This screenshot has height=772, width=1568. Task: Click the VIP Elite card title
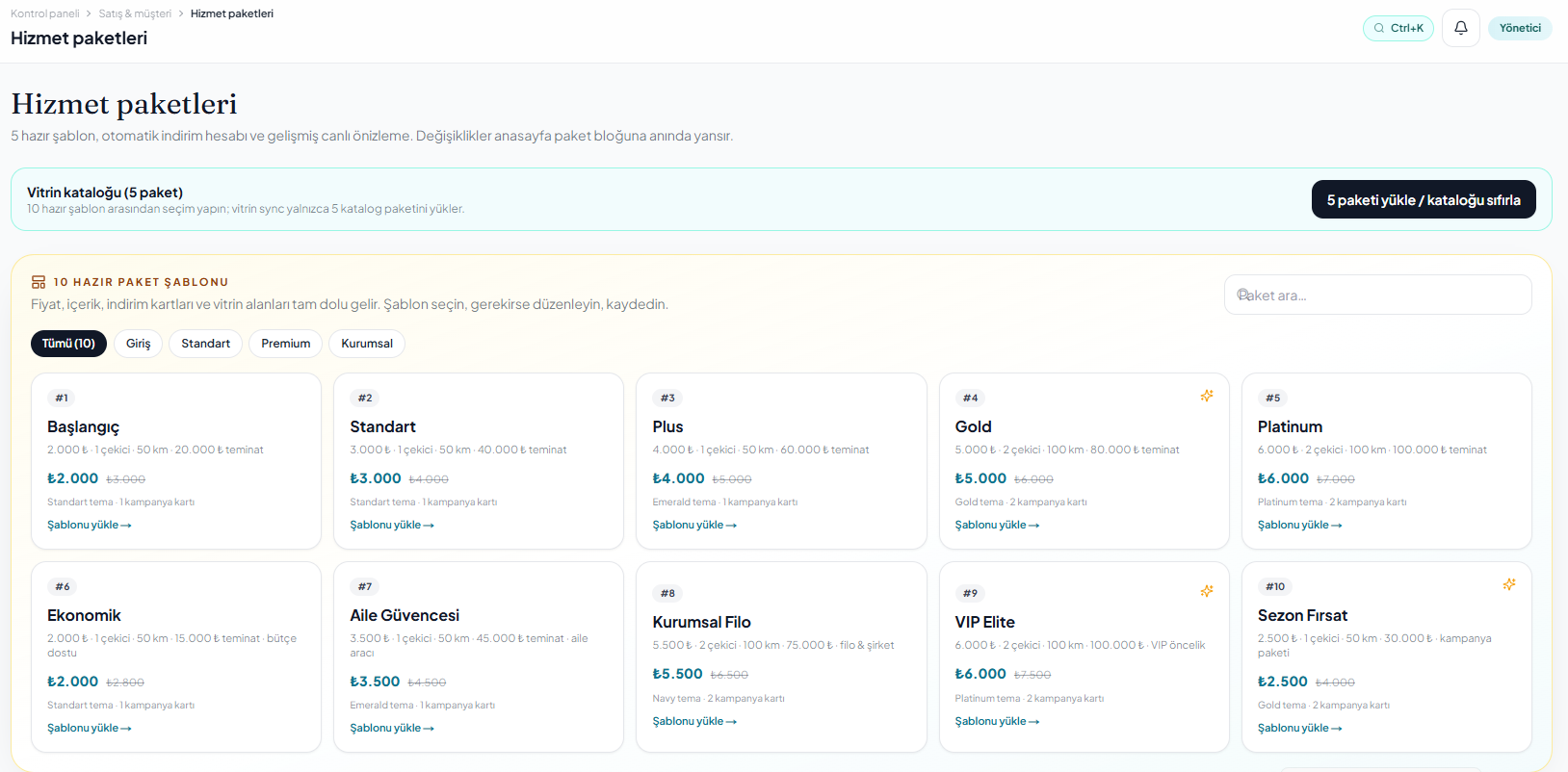tap(984, 622)
